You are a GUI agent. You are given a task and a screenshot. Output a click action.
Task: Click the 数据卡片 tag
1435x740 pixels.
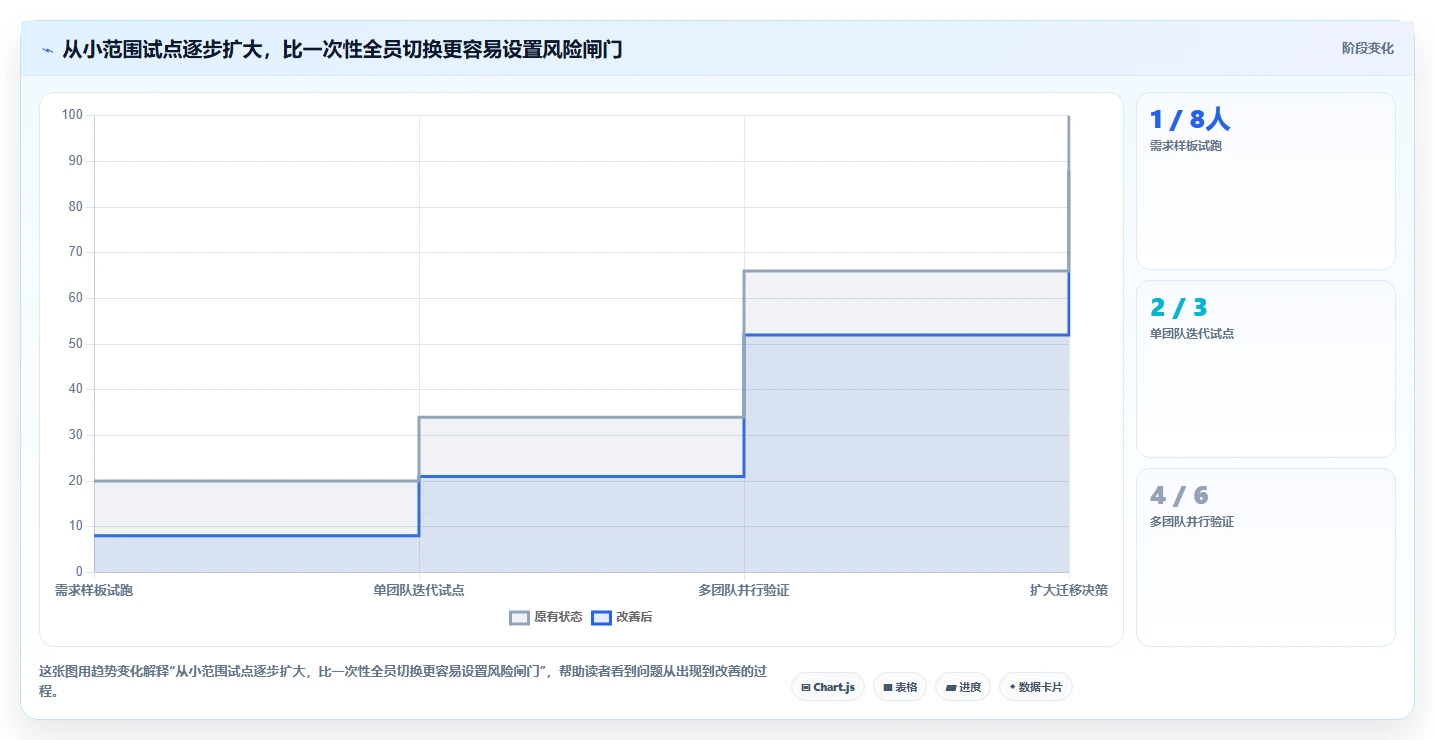(1036, 687)
